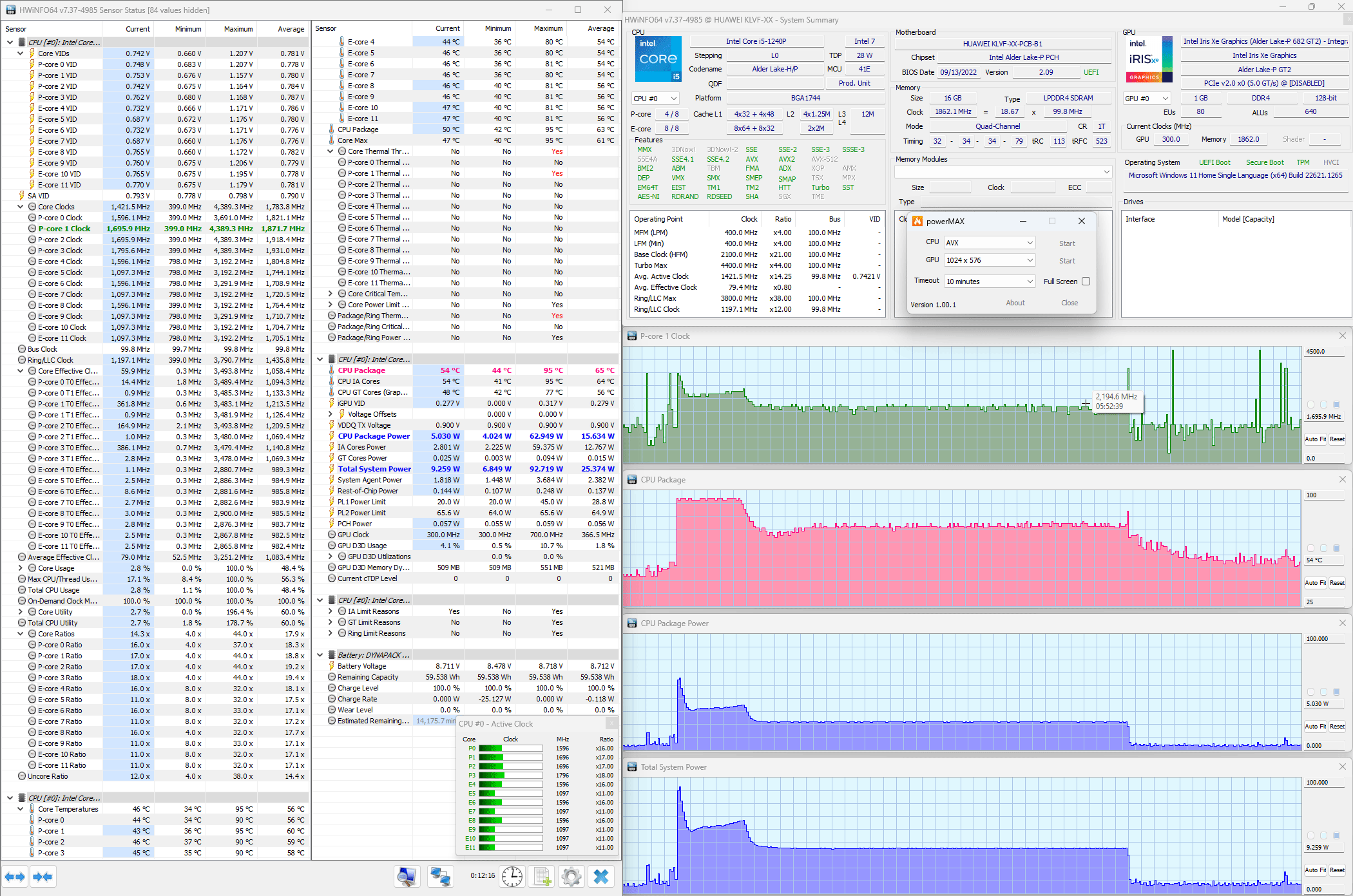Expand the IA Limit Reasons node
The image size is (1353, 896).
(x=331, y=611)
